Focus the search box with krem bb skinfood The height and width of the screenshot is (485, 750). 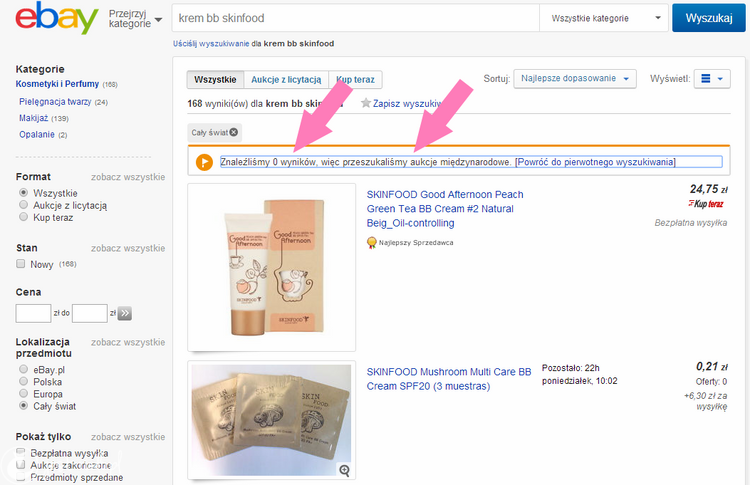pos(355,18)
